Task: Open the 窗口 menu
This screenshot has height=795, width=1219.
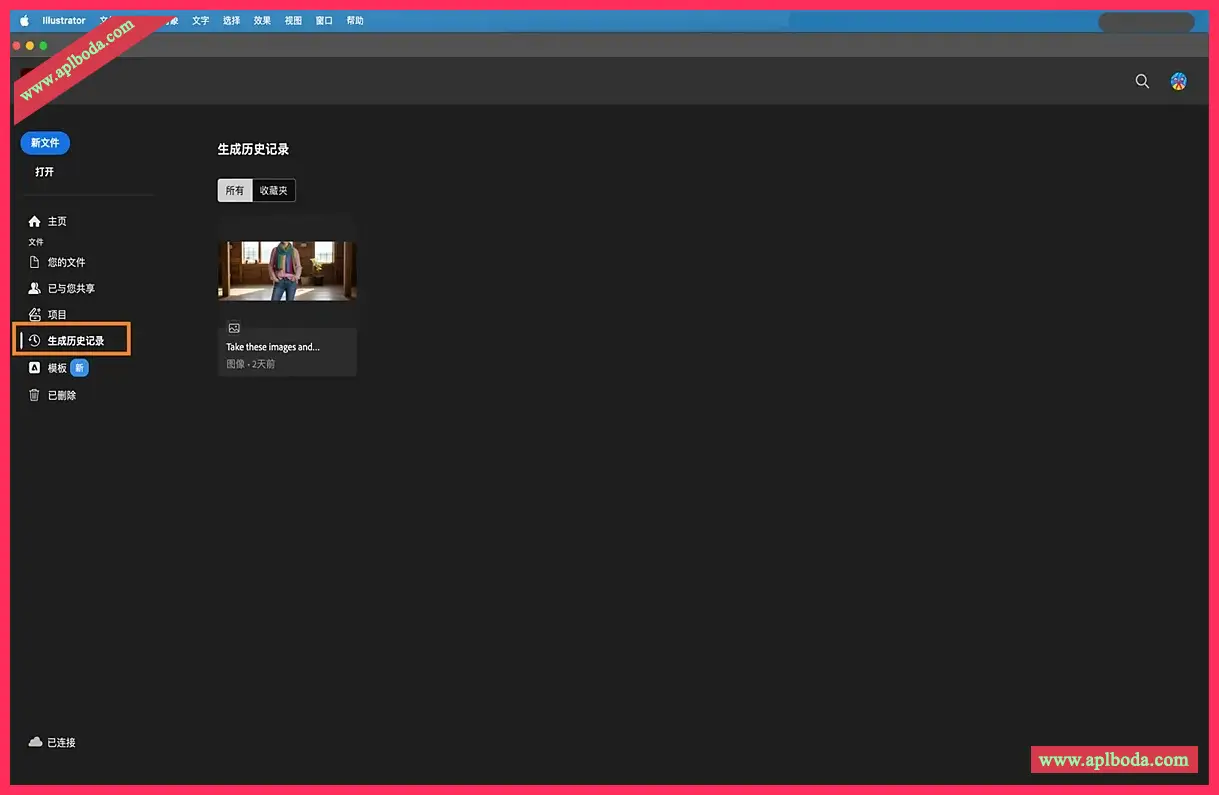Action: (324, 20)
